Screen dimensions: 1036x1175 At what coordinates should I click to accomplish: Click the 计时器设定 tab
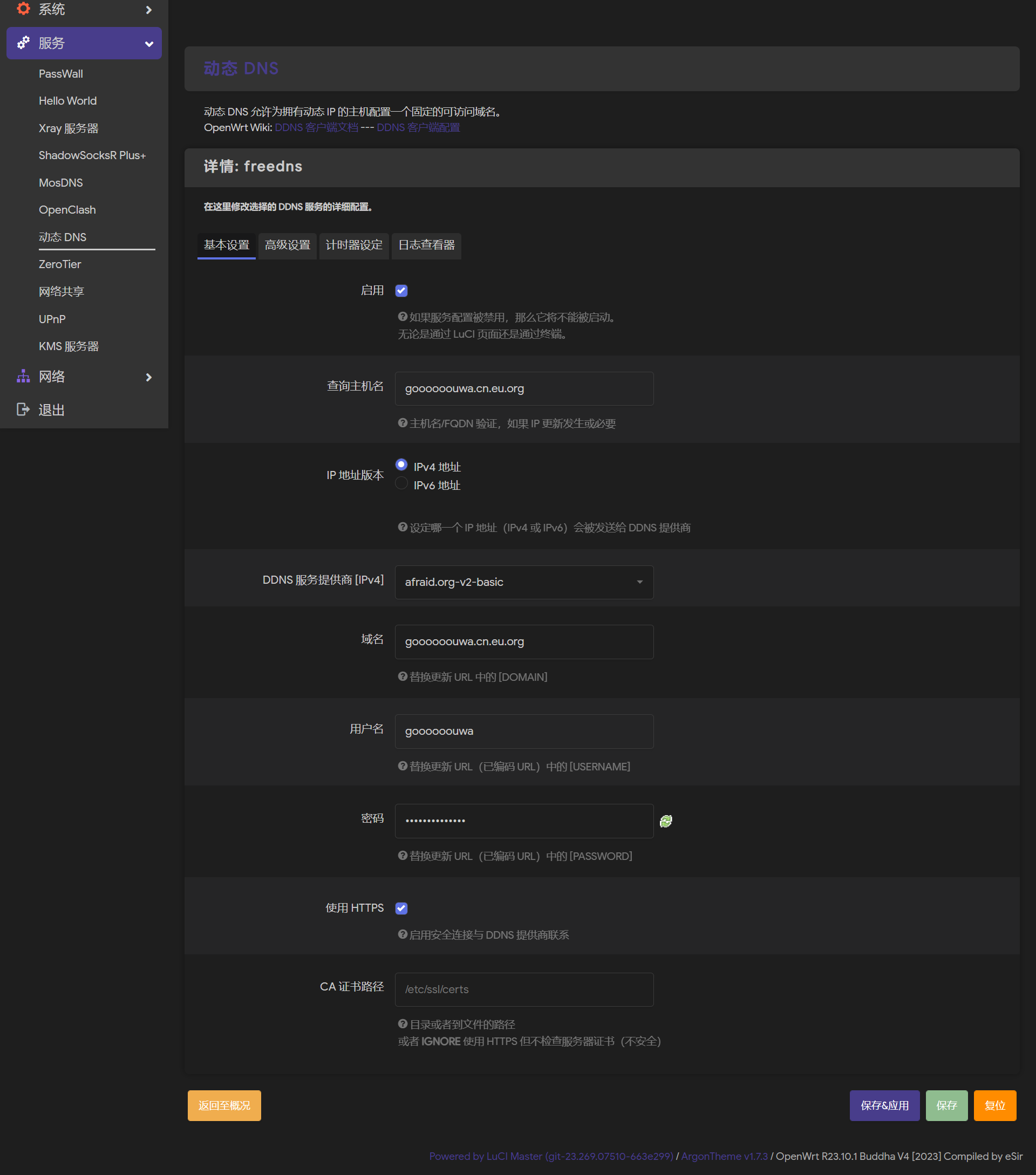tap(354, 244)
